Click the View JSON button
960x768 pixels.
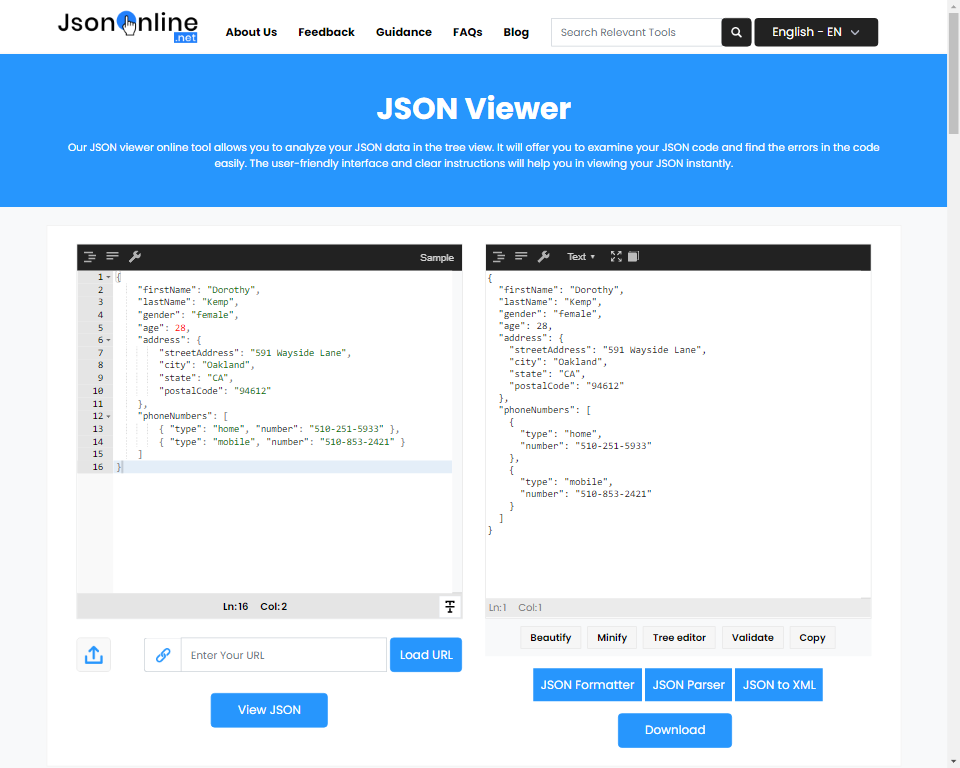click(269, 710)
